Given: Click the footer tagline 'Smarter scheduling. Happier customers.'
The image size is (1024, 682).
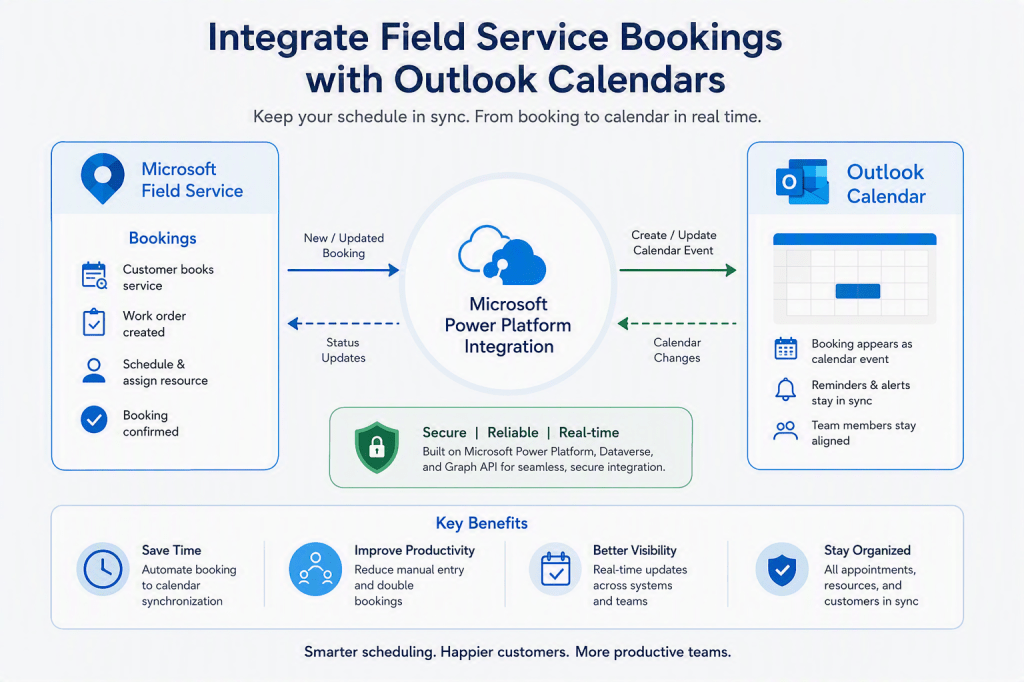Looking at the screenshot, I should (x=436, y=652).
